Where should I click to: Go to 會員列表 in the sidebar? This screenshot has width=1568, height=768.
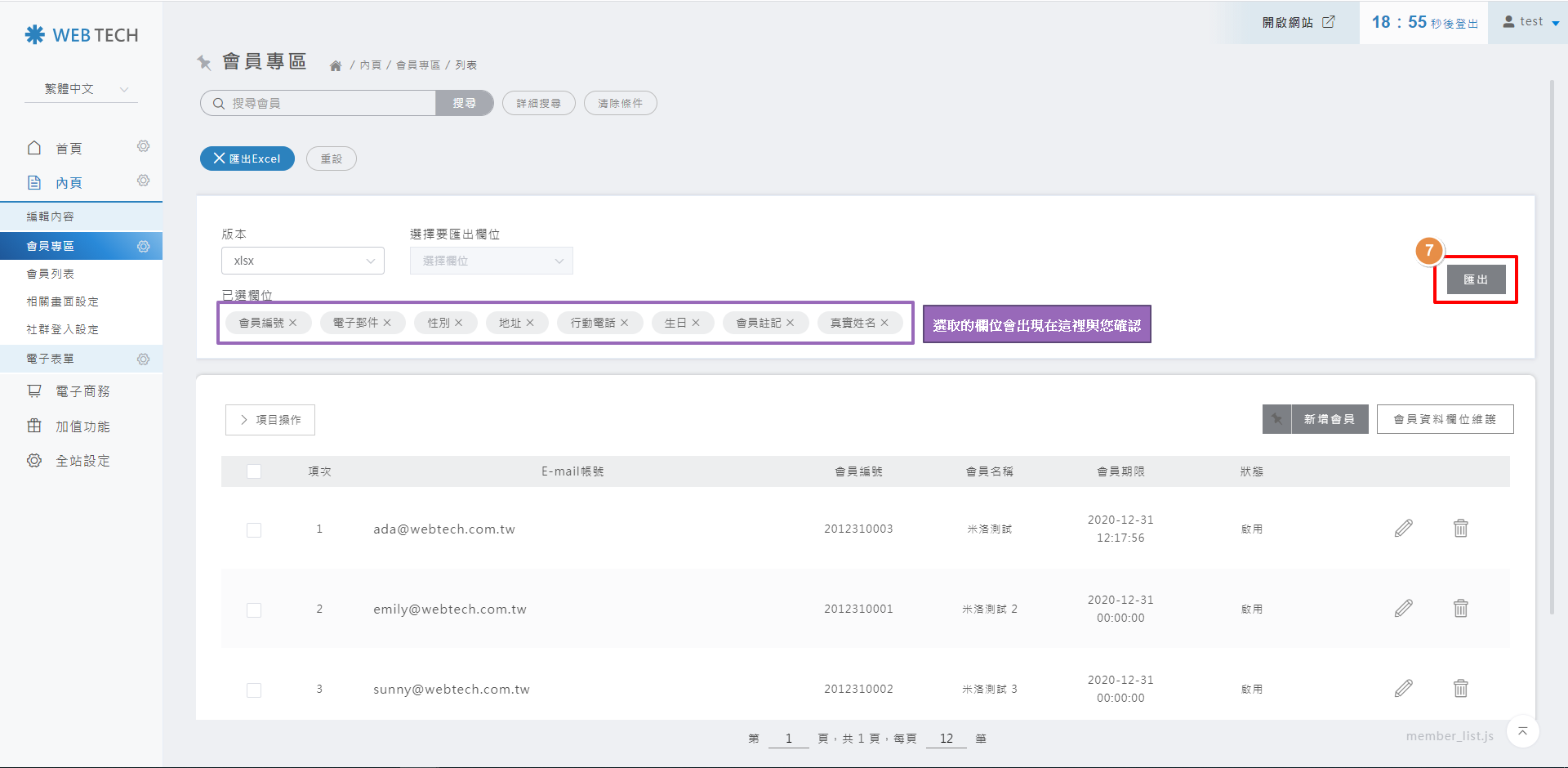(51, 274)
